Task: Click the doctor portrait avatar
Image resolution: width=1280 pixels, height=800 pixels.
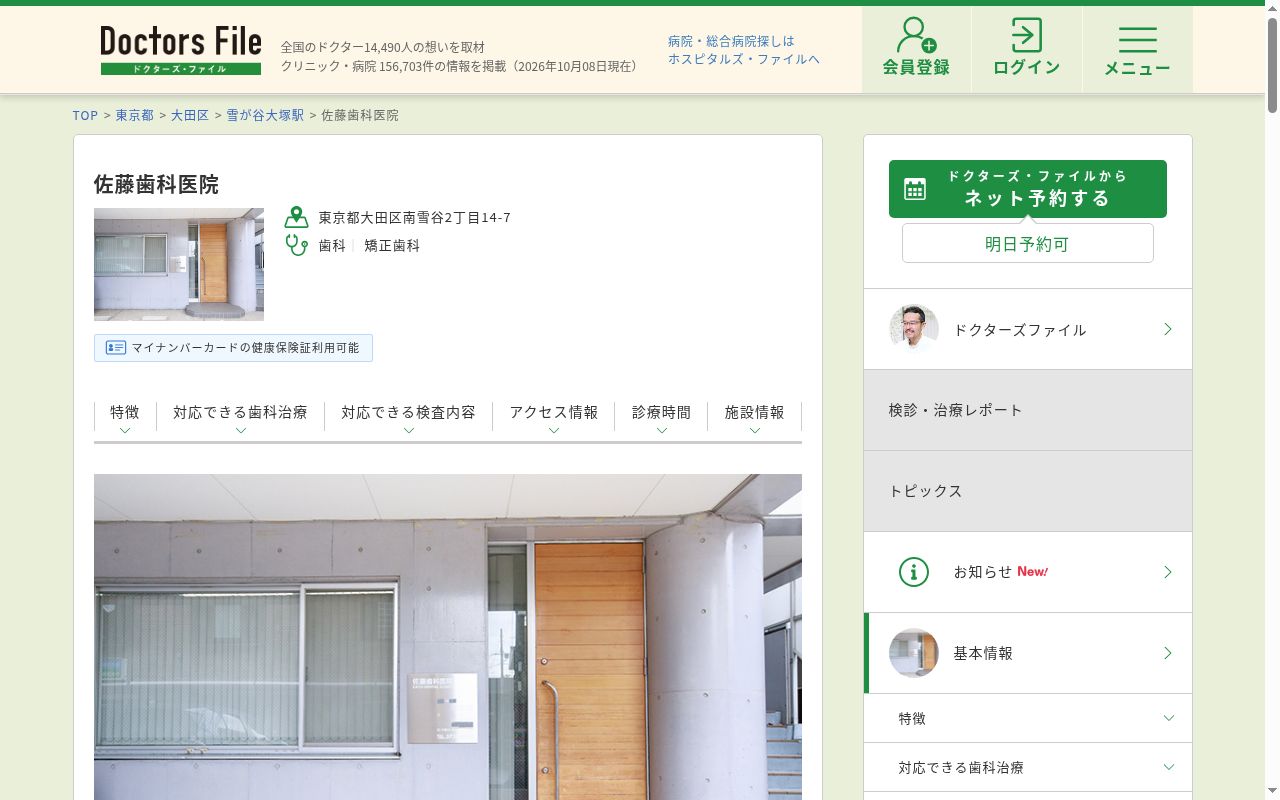Action: click(x=914, y=329)
